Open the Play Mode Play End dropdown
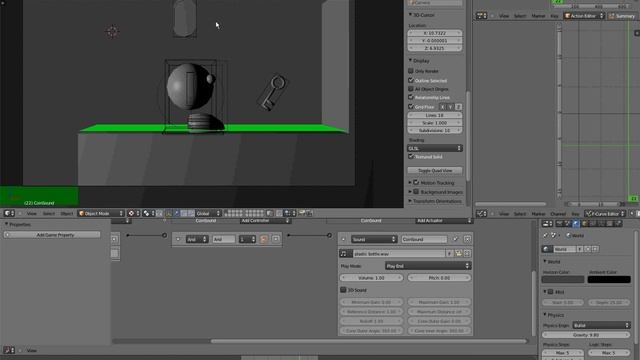 click(428, 266)
